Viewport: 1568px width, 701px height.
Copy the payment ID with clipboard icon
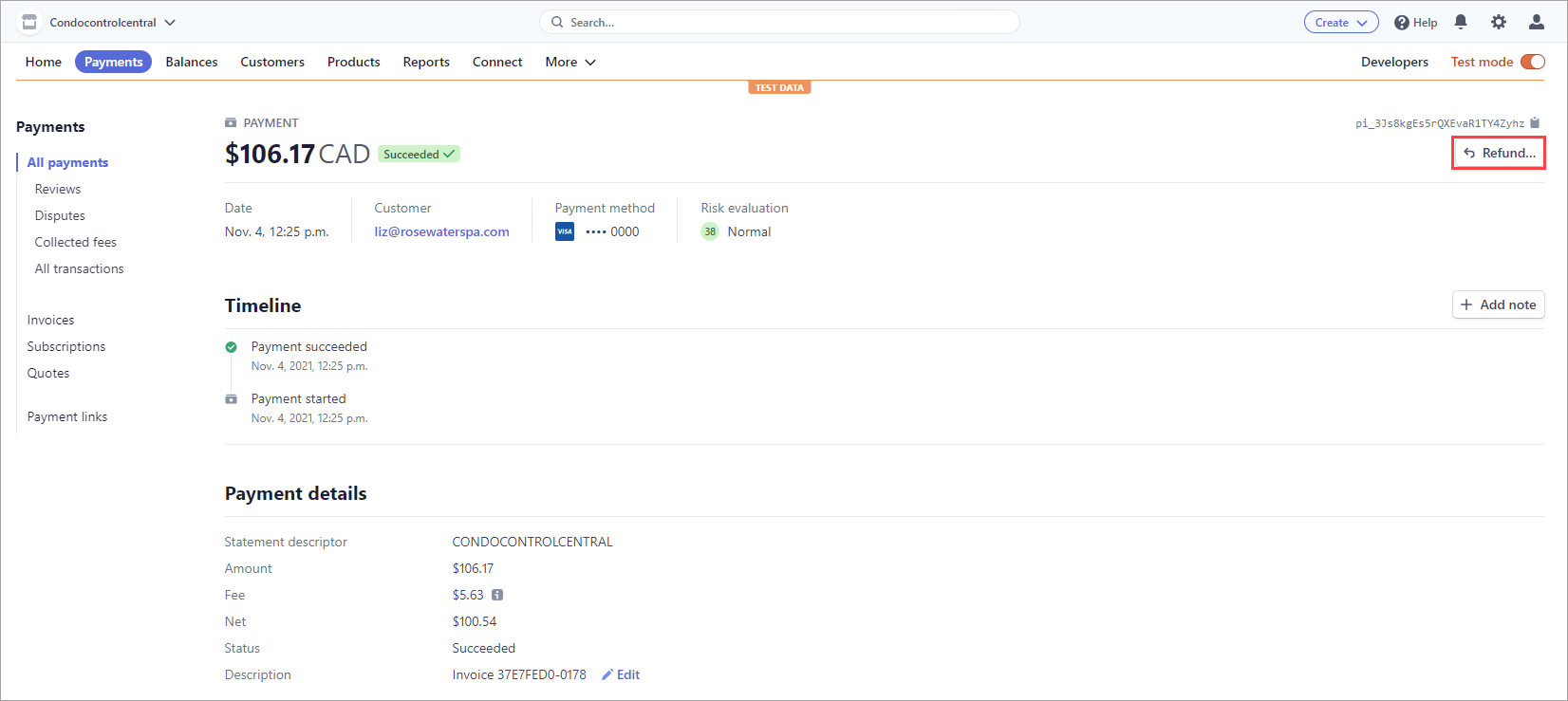click(1536, 122)
